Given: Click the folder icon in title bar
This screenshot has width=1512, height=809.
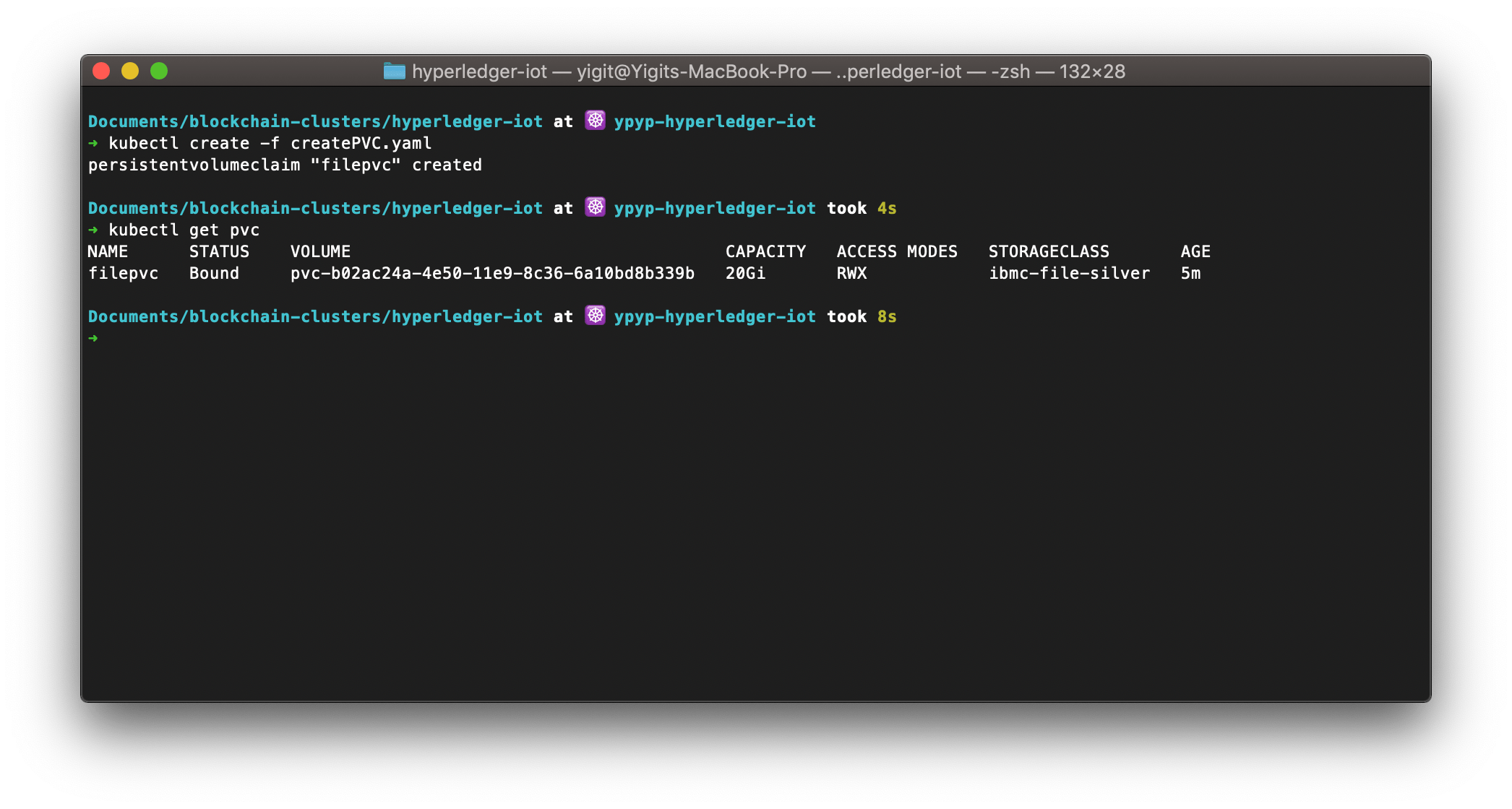Looking at the screenshot, I should [394, 71].
